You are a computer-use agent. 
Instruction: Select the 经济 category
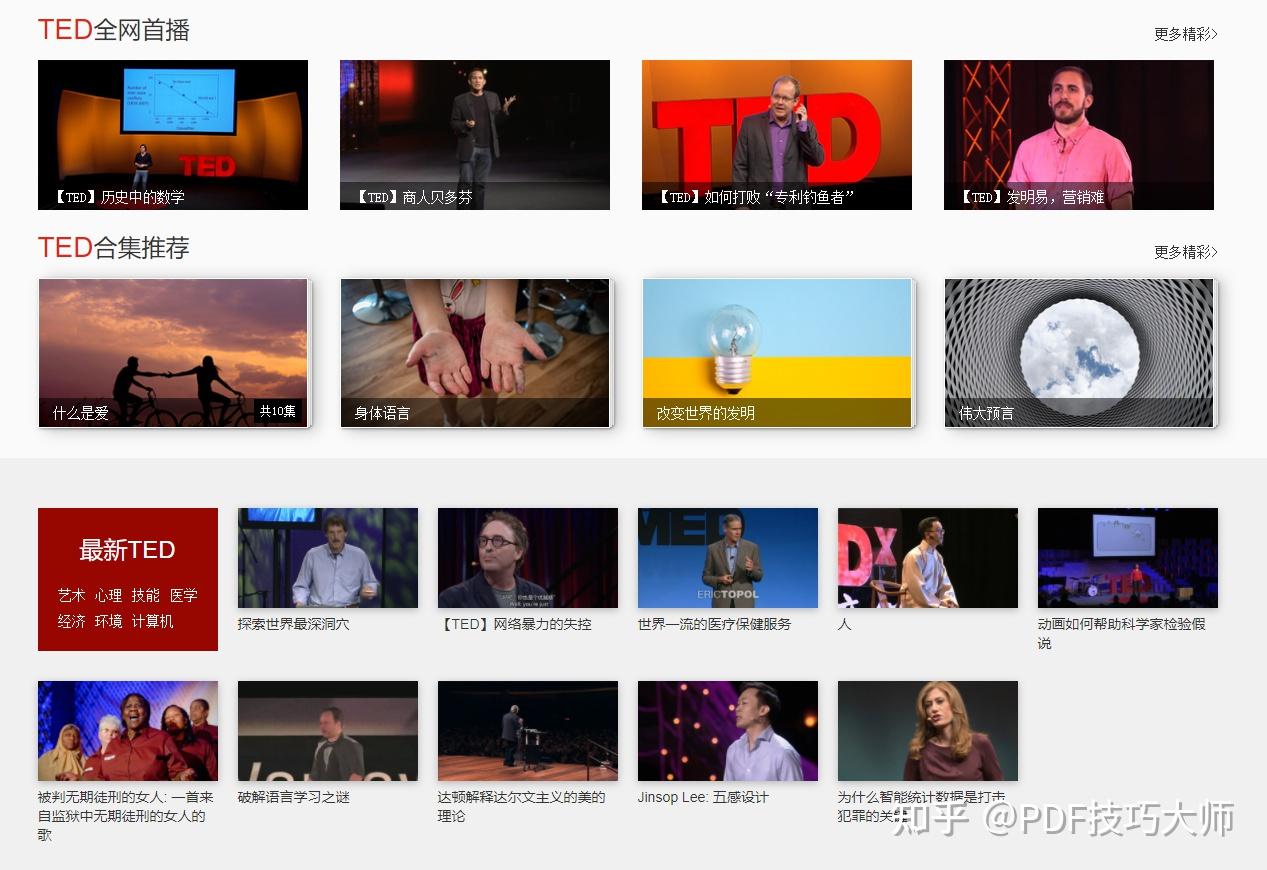[71, 621]
